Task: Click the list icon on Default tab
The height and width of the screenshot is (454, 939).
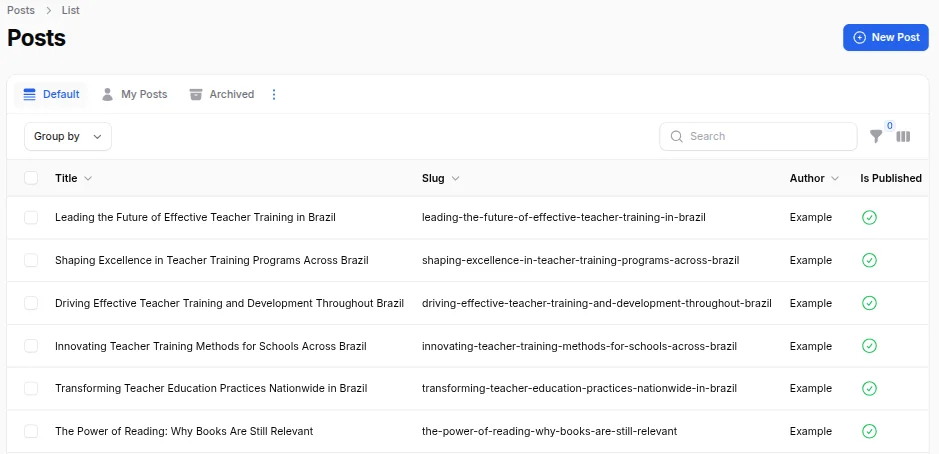Action: (29, 94)
